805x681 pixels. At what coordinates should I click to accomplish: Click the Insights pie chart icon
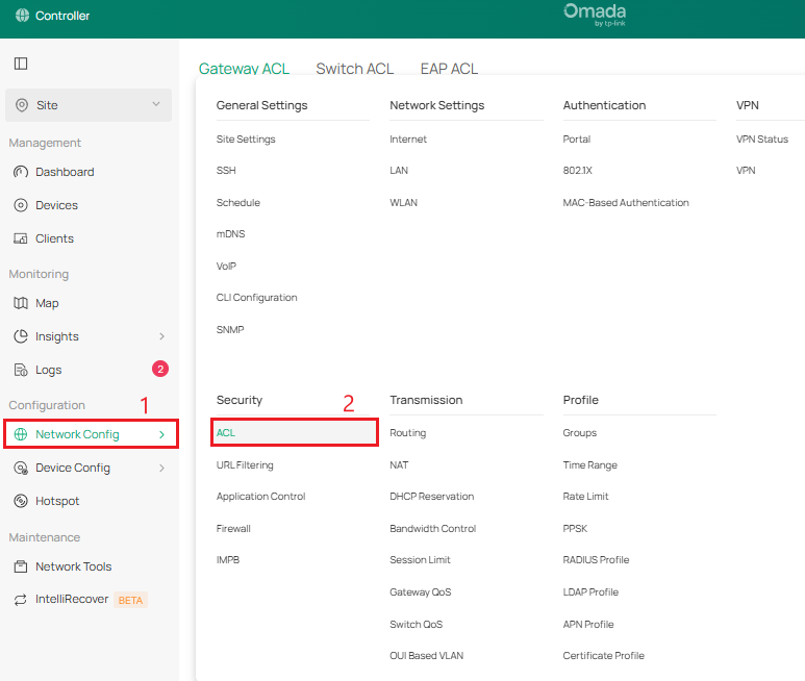(21, 337)
